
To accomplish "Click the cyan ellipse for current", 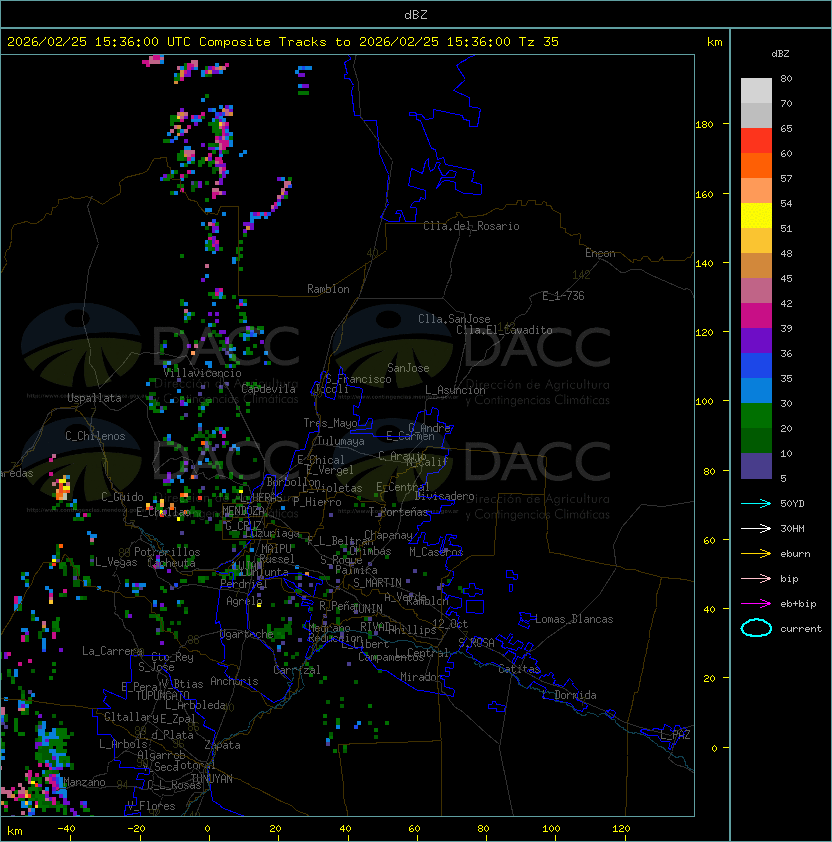I will pos(756,628).
